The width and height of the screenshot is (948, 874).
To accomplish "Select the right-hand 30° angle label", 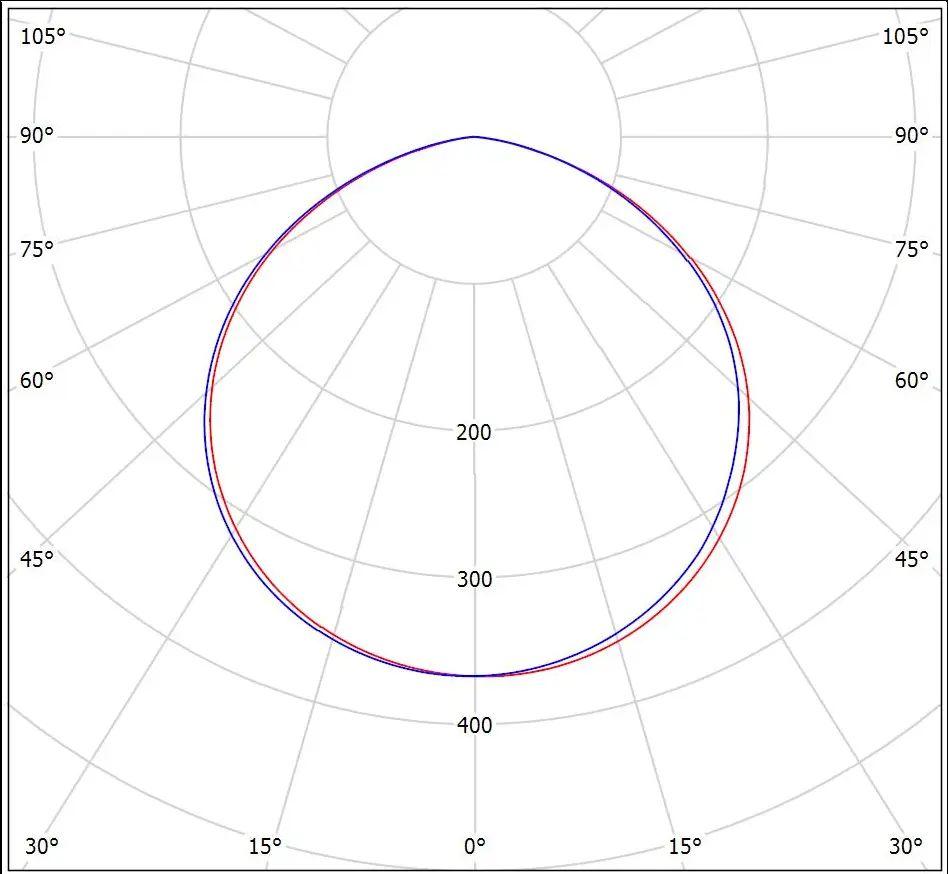I will [x=906, y=846].
